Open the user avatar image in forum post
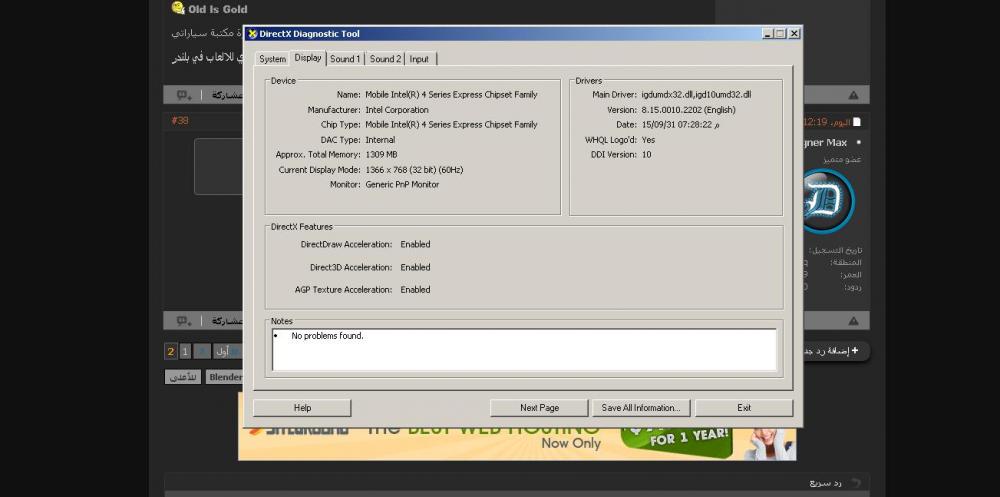 pos(828,201)
